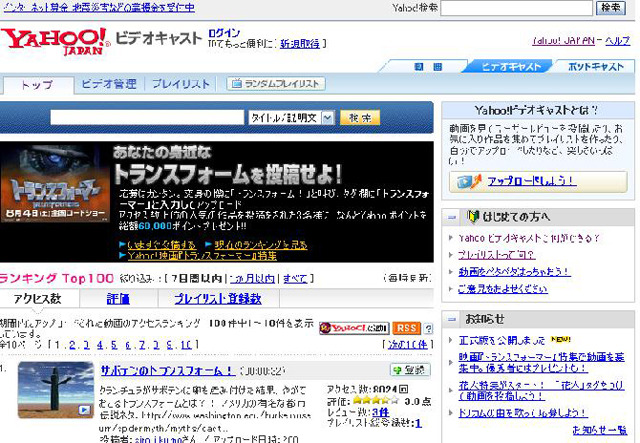Screen dimensions: 640x443
Task: Open the ヘルプ help link
Action: [x=618, y=41]
